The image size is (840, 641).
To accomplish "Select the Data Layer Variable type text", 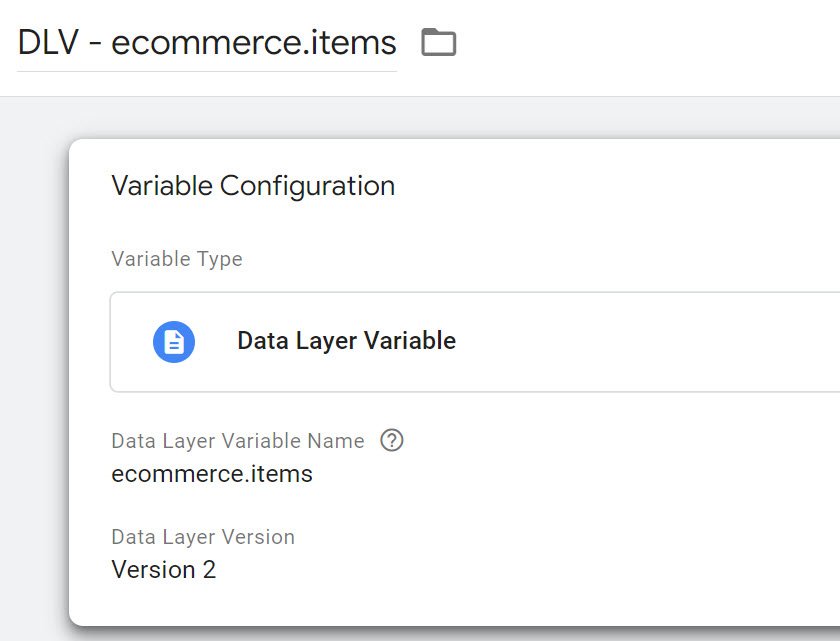I will 346,341.
